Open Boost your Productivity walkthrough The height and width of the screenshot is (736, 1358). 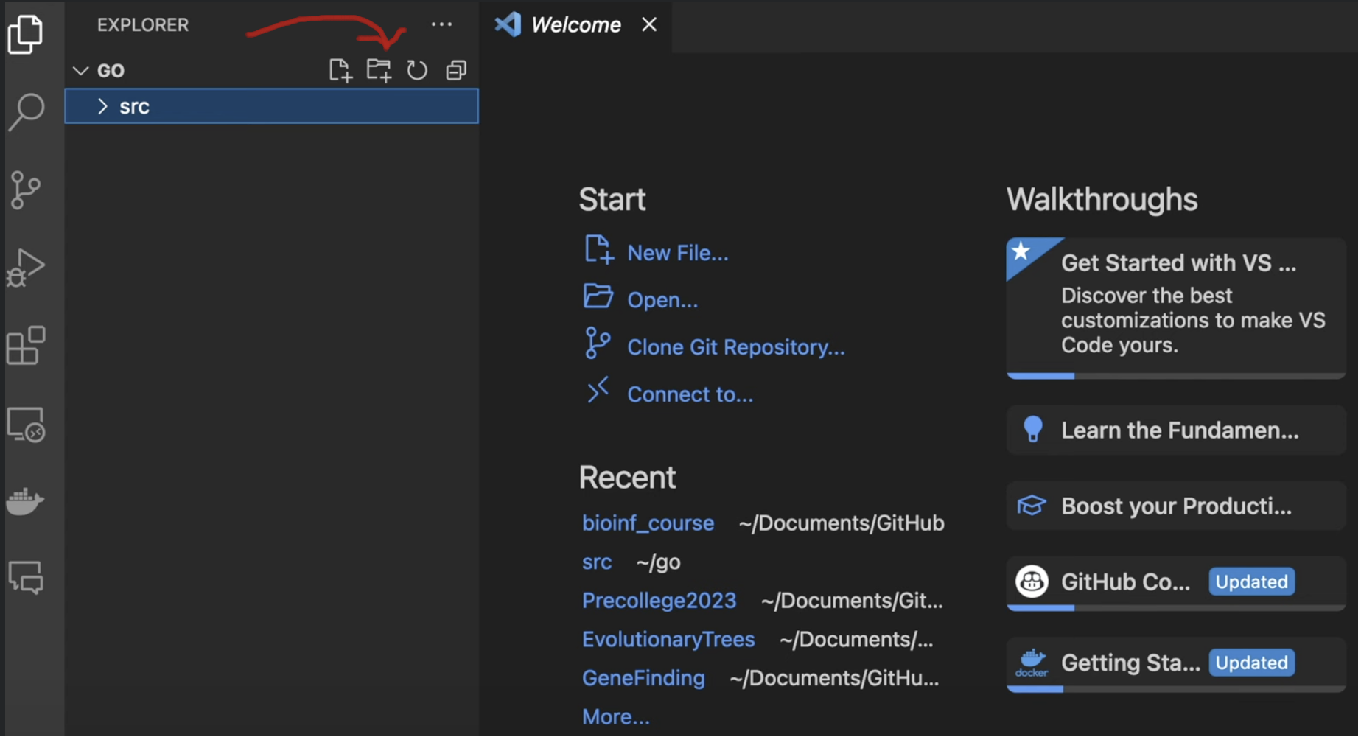tap(1176, 506)
